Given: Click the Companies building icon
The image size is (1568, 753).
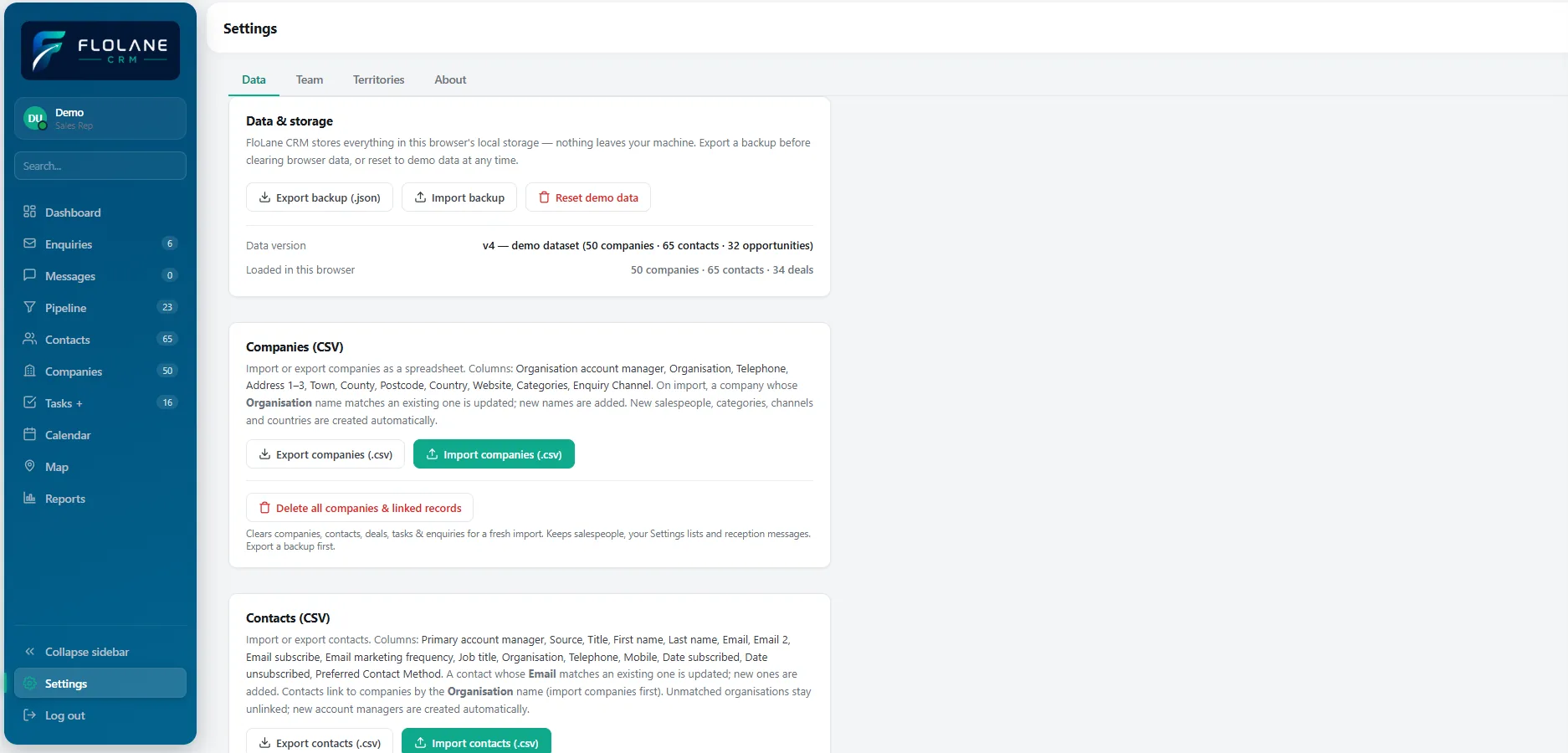Looking at the screenshot, I should [x=29, y=371].
